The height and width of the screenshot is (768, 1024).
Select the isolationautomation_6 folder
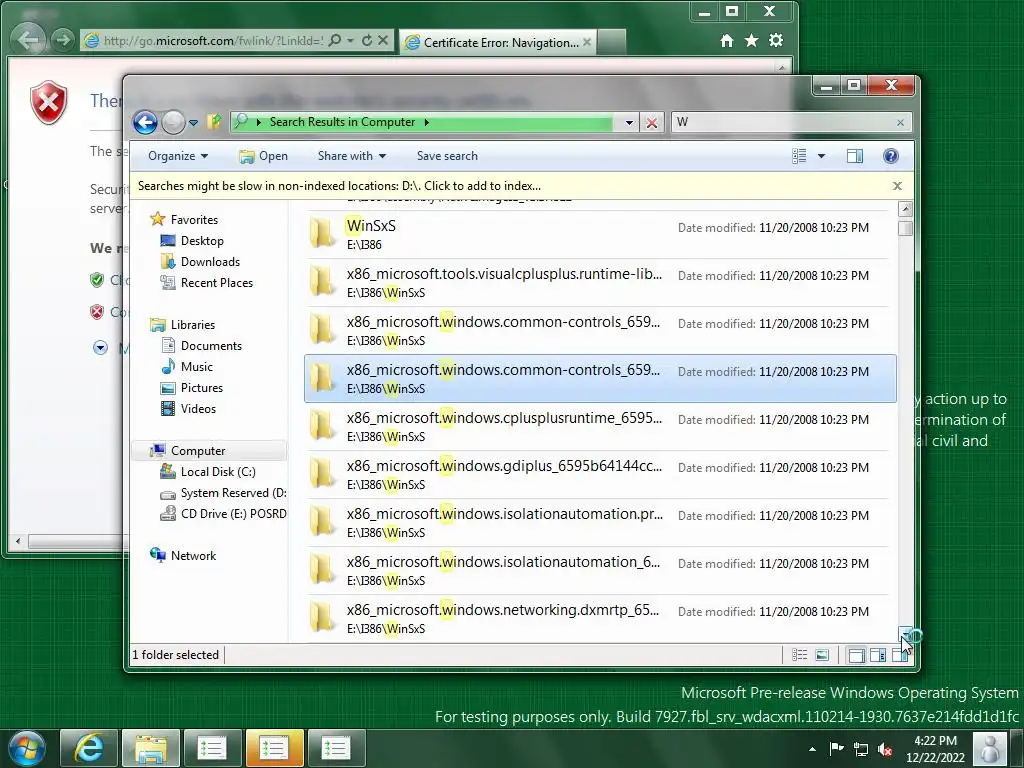pyautogui.click(x=600, y=571)
